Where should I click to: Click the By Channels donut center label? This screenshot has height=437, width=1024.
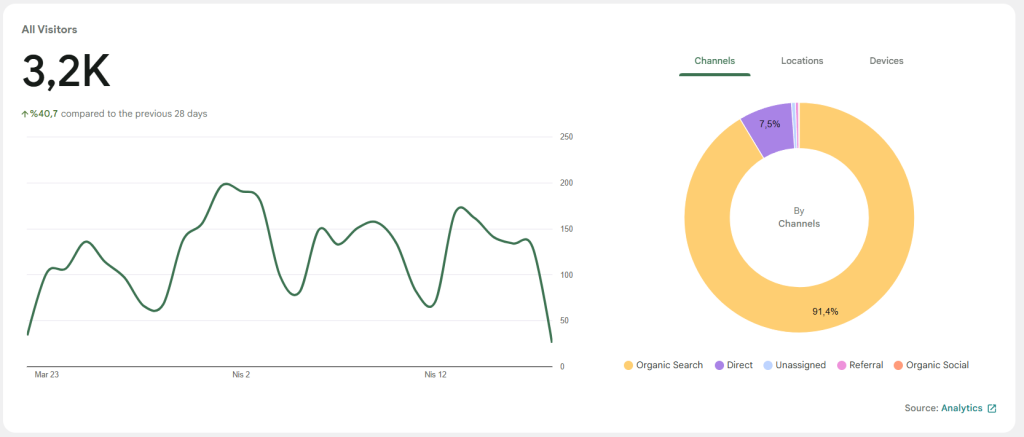799,218
